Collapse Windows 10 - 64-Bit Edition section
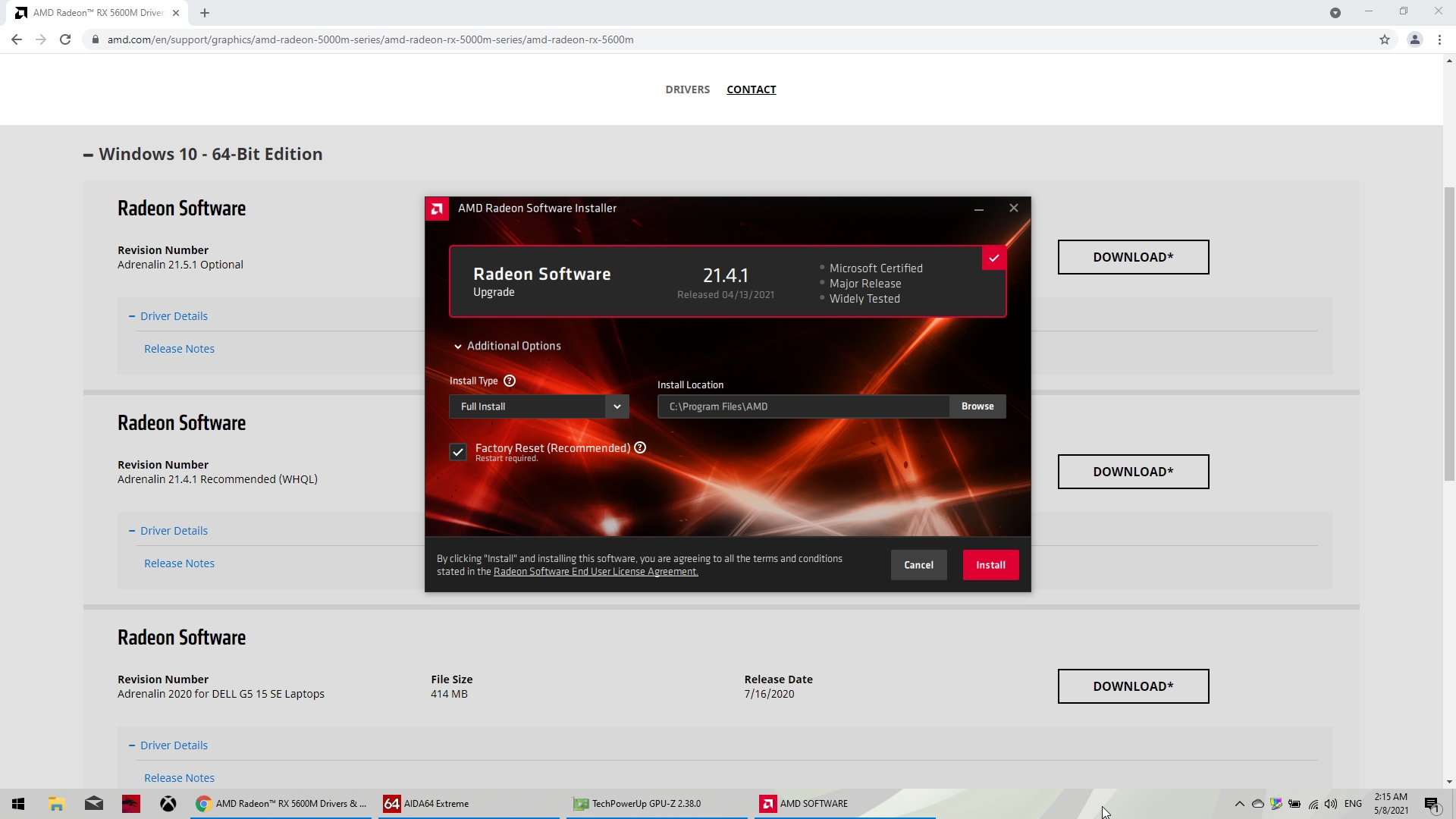Viewport: 1456px width, 819px height. coord(89,155)
